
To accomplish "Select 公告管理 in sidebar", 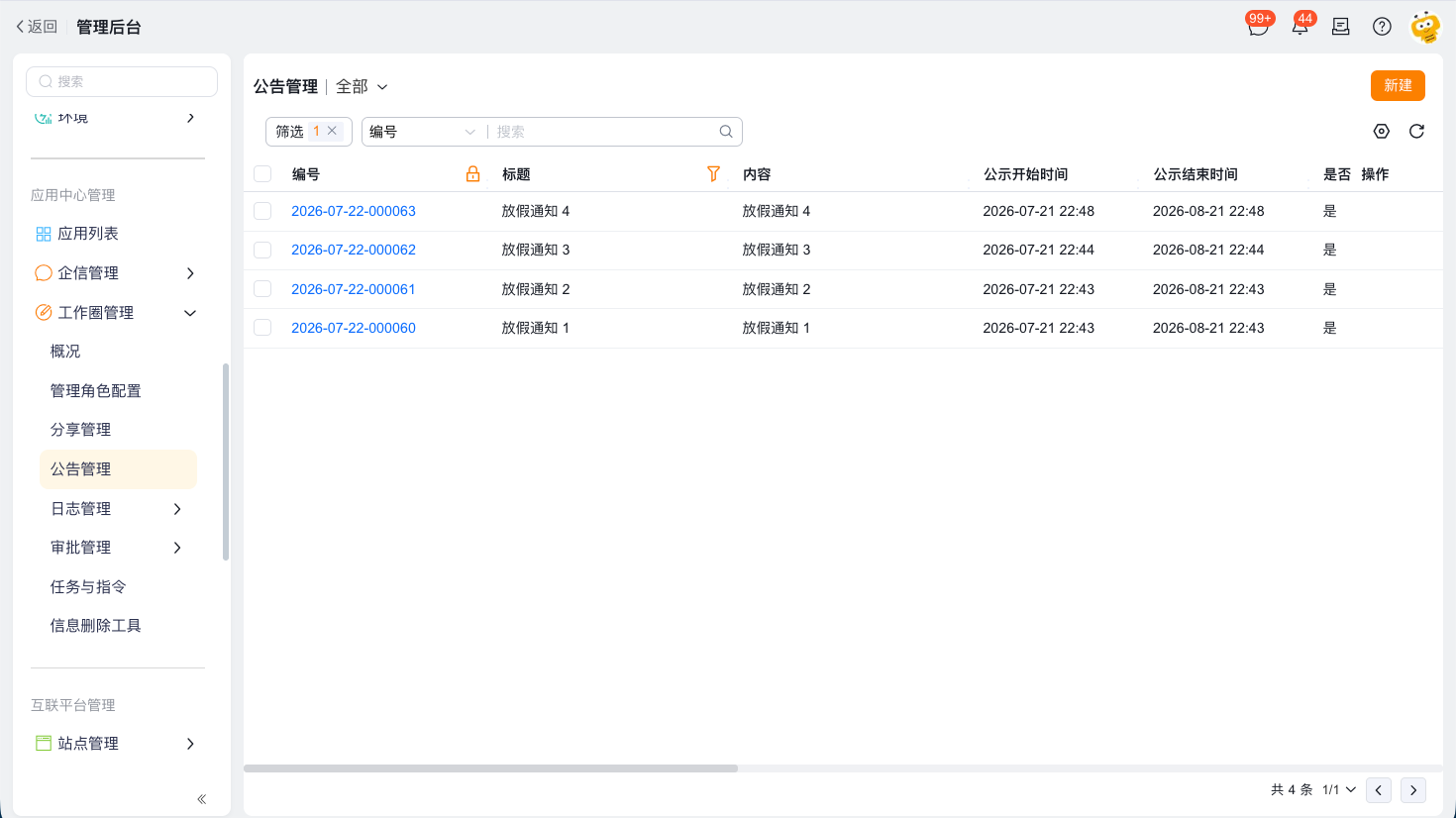I will (x=118, y=469).
